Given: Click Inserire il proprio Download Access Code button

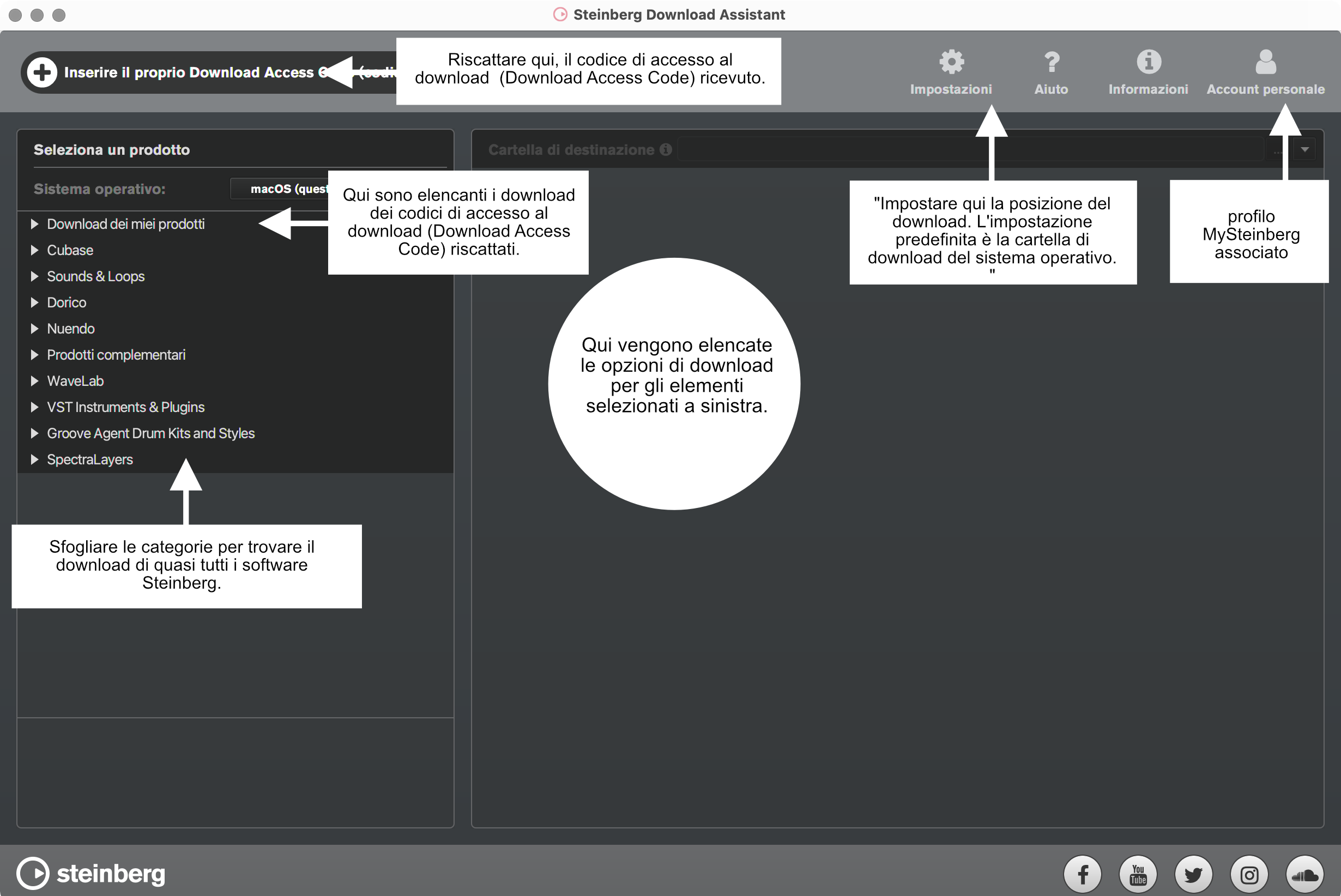Looking at the screenshot, I should click(209, 72).
